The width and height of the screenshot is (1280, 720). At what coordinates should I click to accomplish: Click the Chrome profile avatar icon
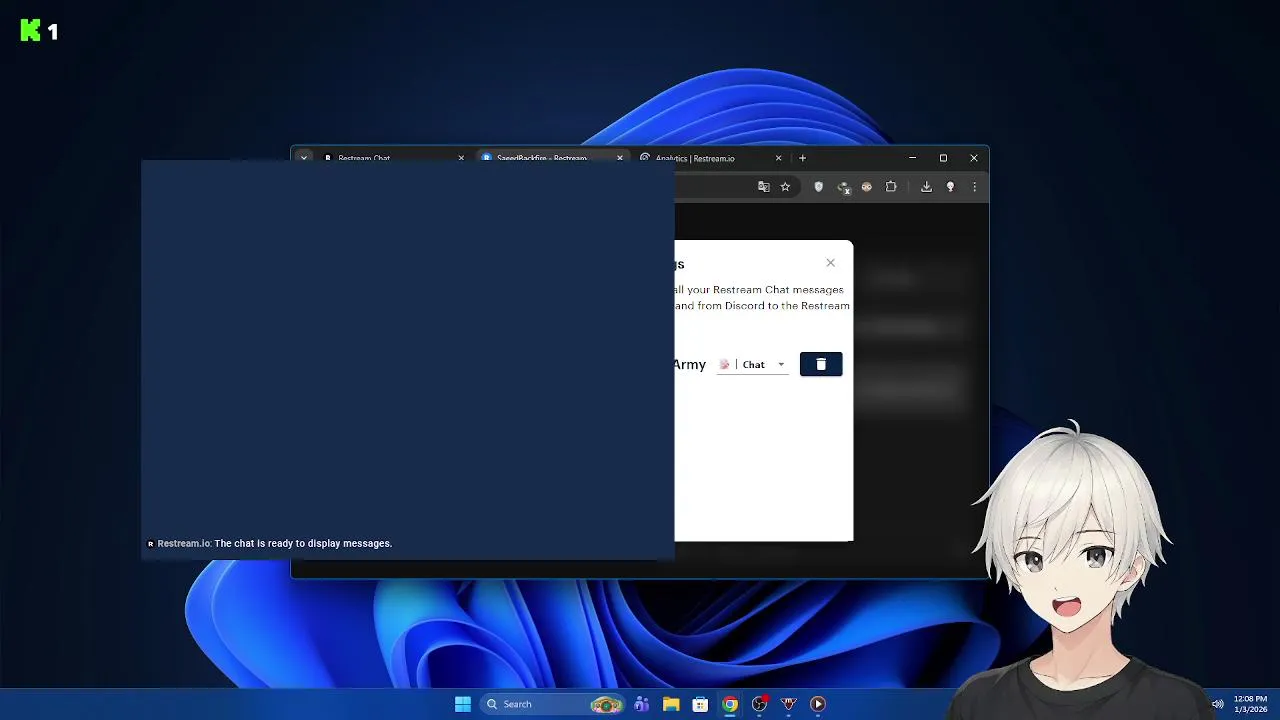coord(950,187)
